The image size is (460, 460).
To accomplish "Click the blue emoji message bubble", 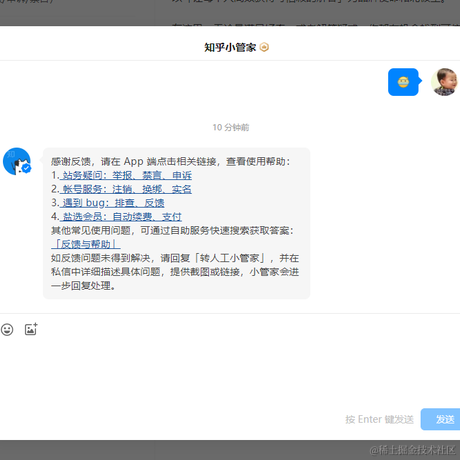I will pos(404,82).
